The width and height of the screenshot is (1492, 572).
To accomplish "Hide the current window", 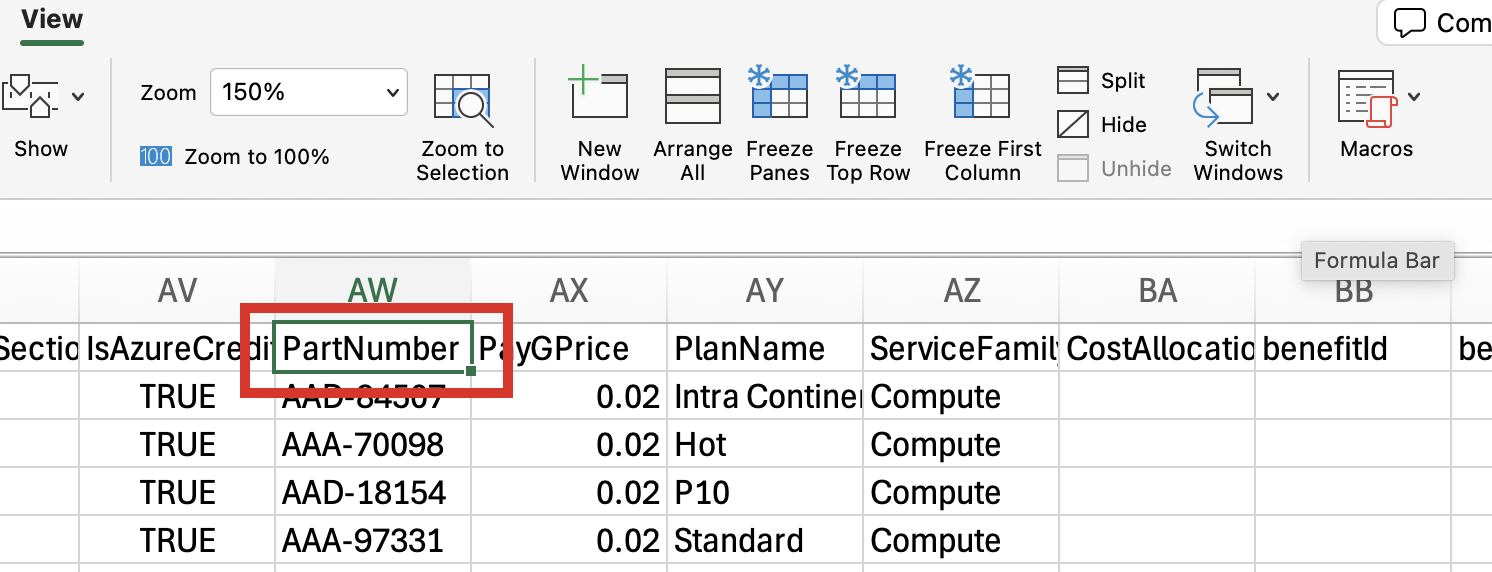I will (1102, 125).
